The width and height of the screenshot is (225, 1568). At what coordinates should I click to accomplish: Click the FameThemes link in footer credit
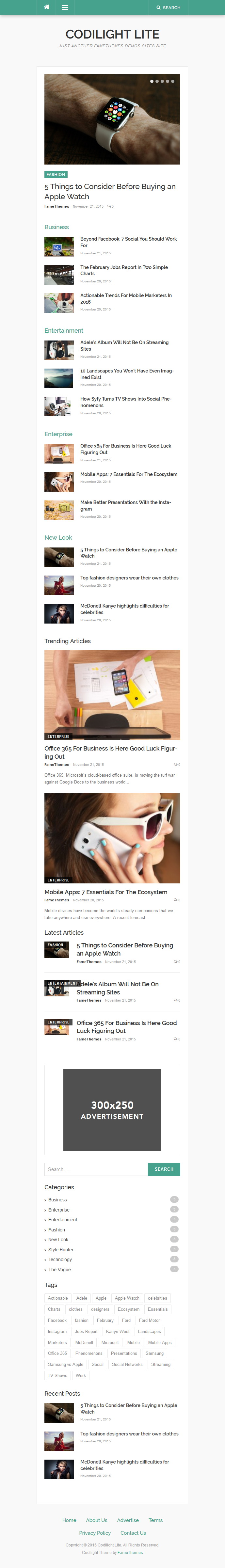point(130,1552)
